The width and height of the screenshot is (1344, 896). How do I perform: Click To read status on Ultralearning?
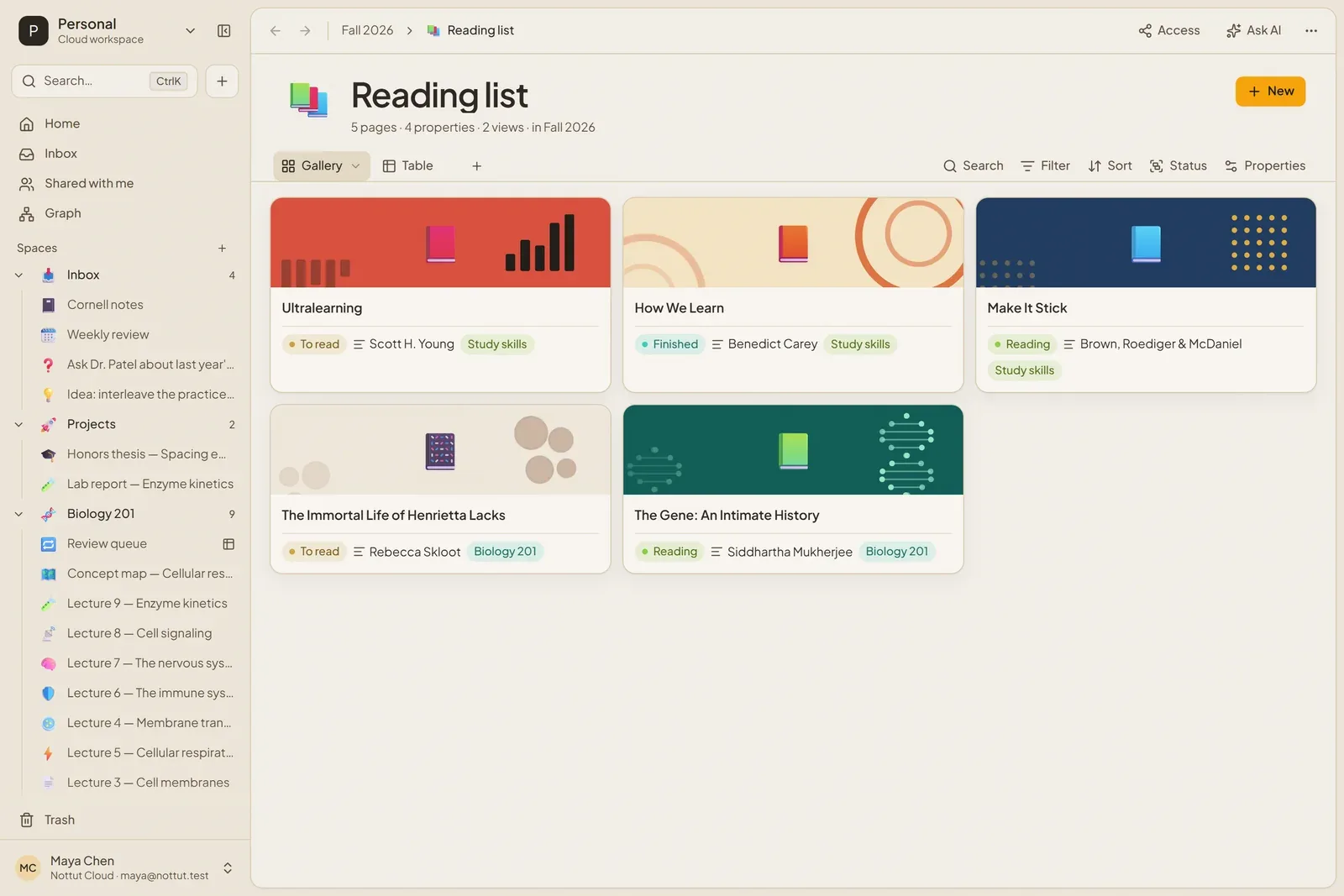[x=314, y=344]
